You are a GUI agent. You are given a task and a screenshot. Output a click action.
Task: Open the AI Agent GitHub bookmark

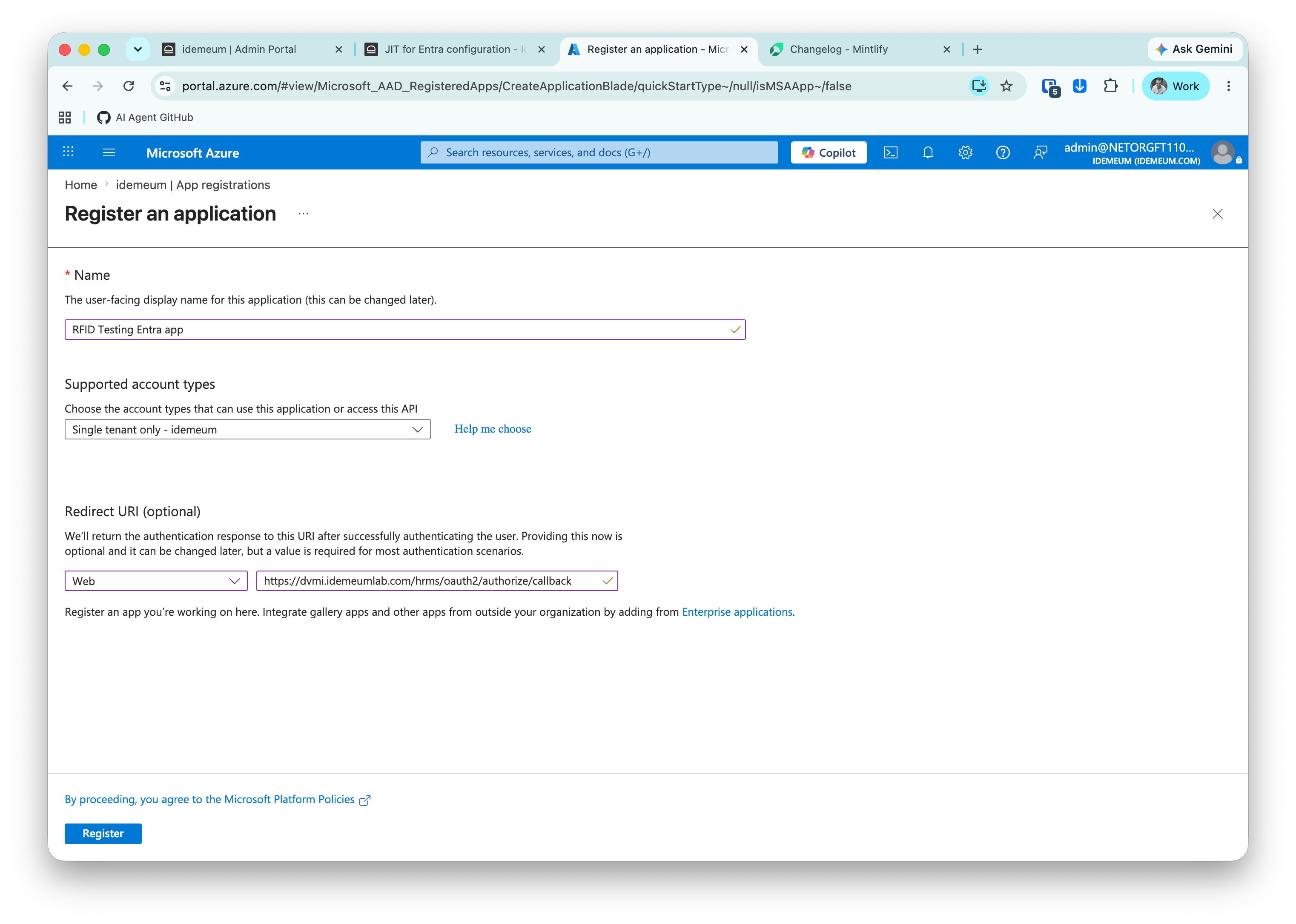click(145, 117)
